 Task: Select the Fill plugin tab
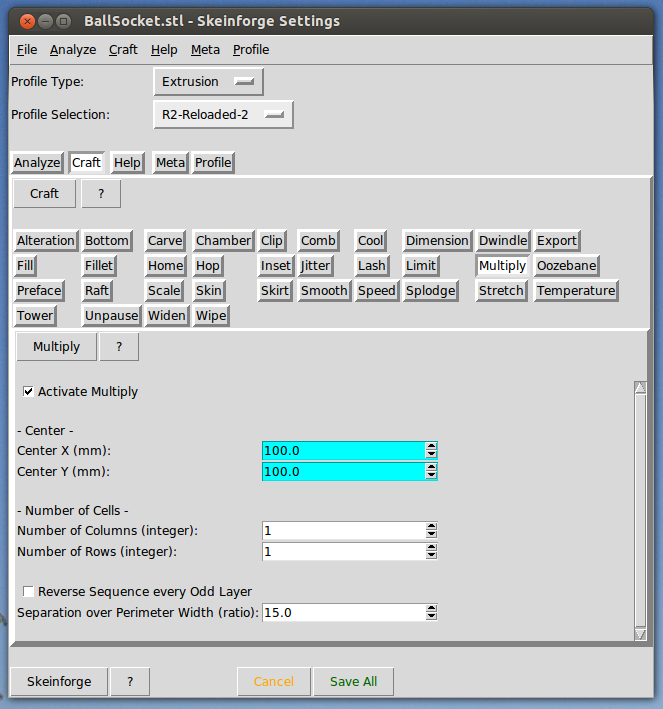click(25, 265)
